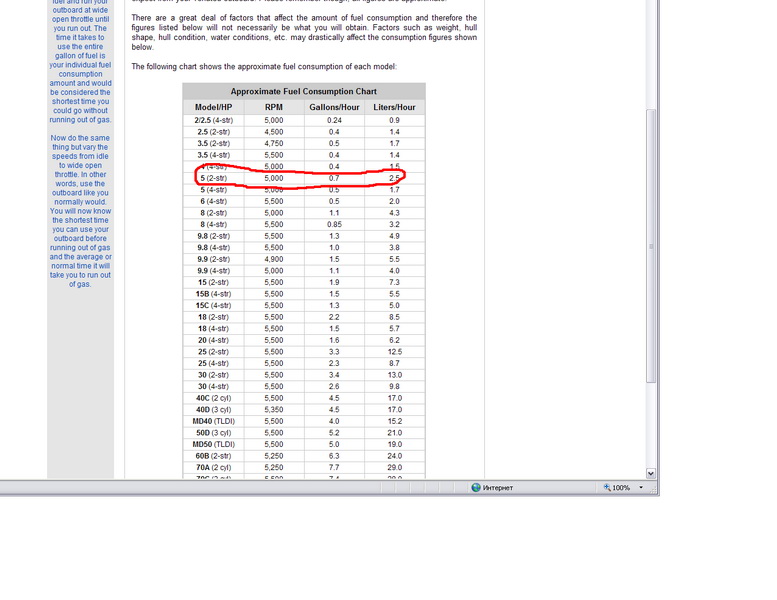Click the Model/HP column header
The height and width of the screenshot is (600, 777).
[x=213, y=107]
